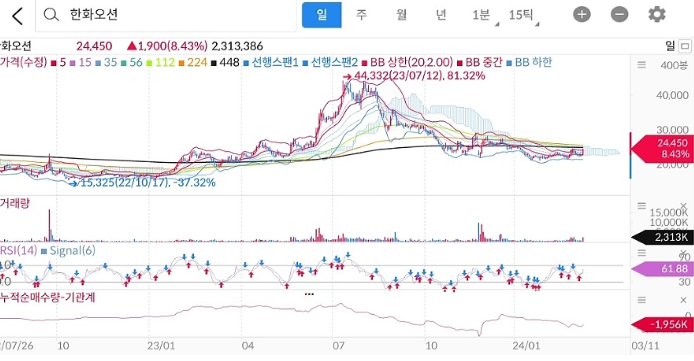Select the 24/01 date axis label
Image resolution: width=694 pixels, height=361 pixels.
coord(526,346)
